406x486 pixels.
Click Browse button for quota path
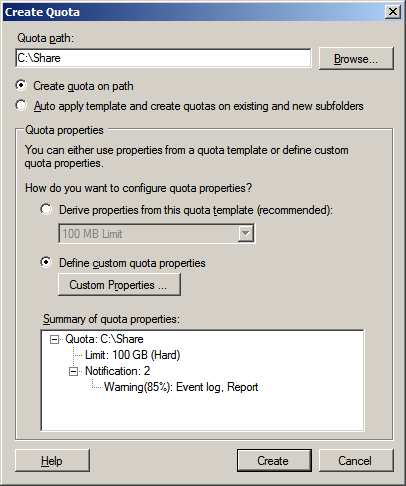point(356,59)
